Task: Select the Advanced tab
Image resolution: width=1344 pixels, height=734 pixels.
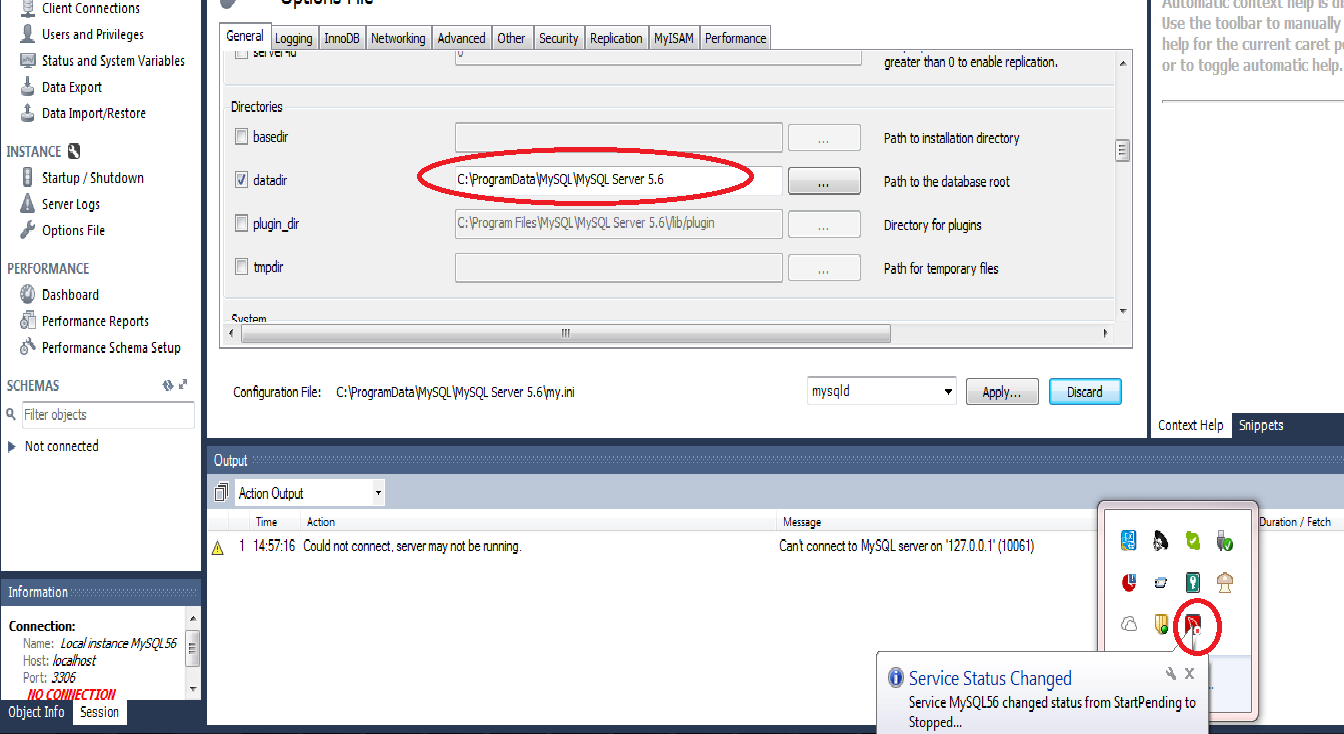Action: click(462, 38)
